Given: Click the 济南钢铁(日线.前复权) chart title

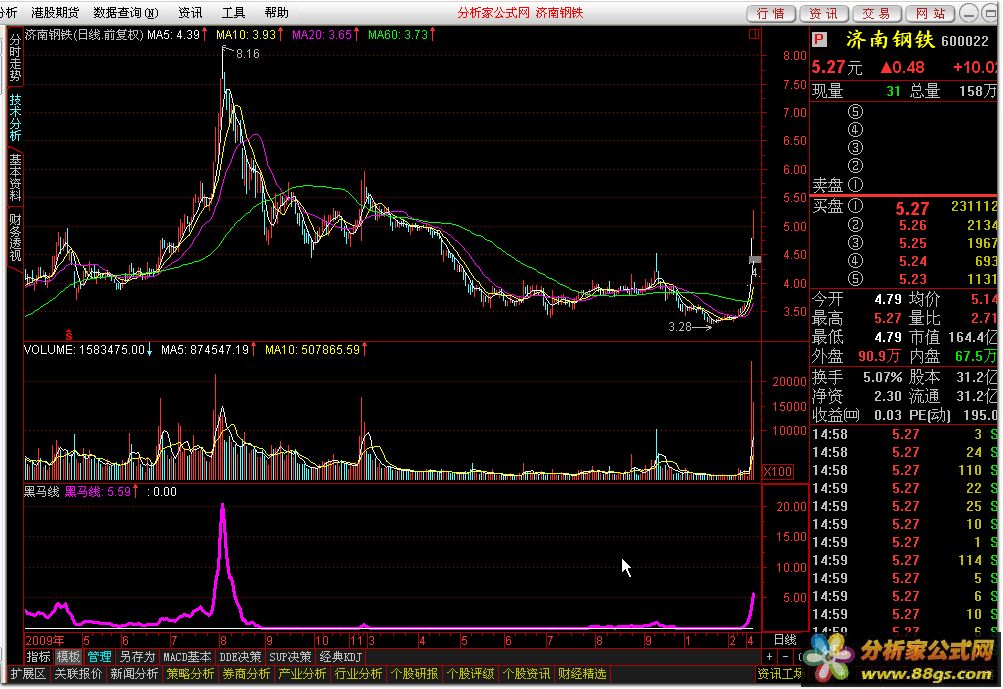Looking at the screenshot, I should [x=84, y=35].
